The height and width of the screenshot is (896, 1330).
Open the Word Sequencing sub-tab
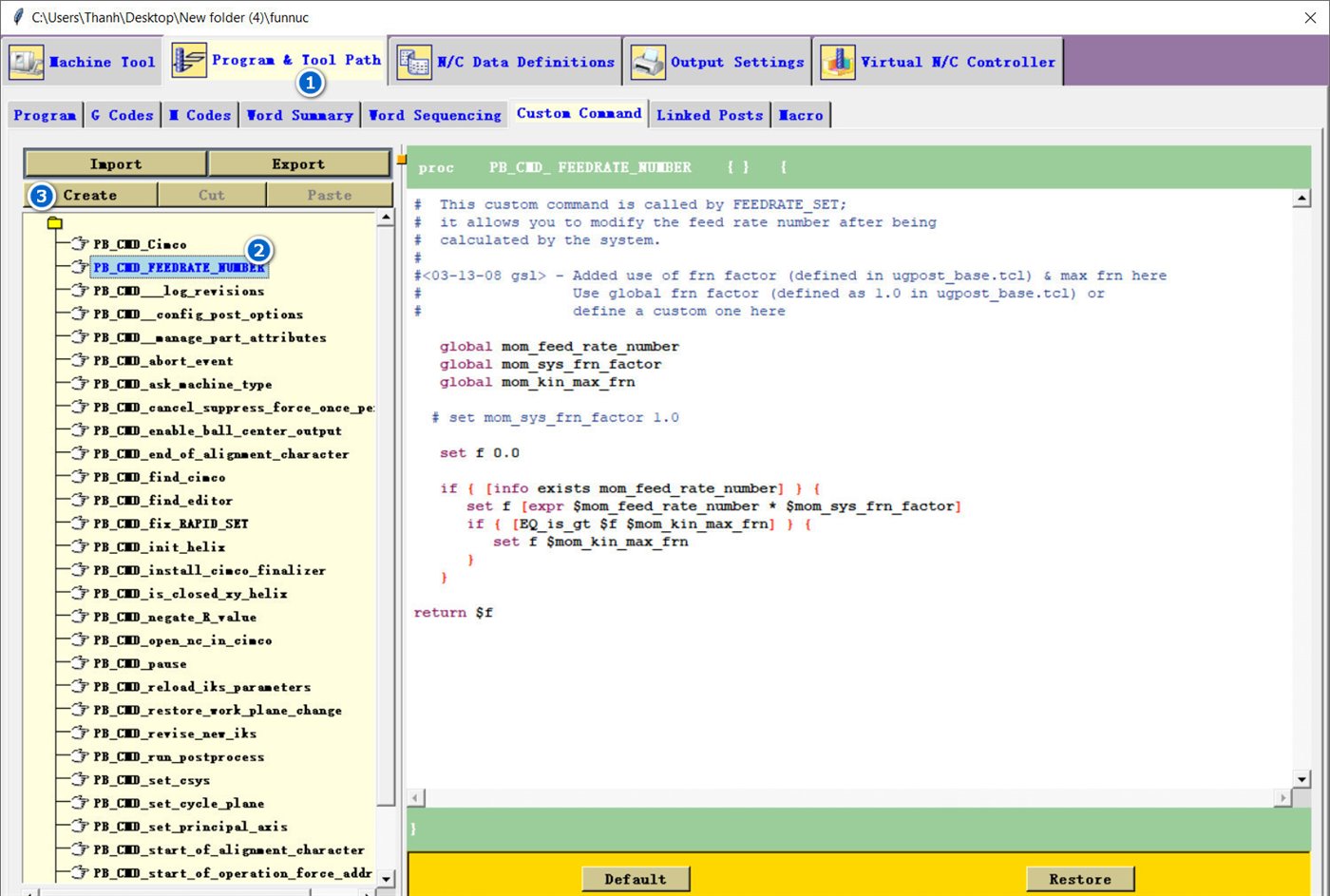coord(434,115)
